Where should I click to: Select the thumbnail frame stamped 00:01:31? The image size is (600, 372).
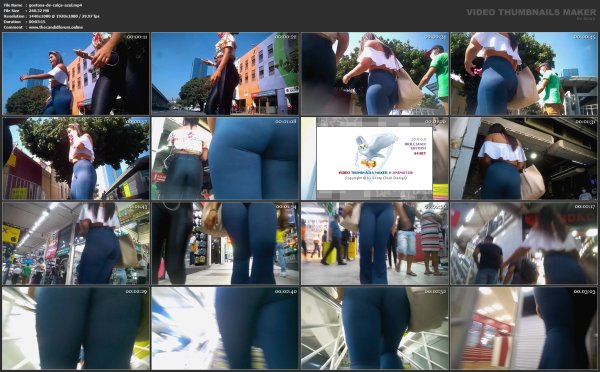(524, 158)
